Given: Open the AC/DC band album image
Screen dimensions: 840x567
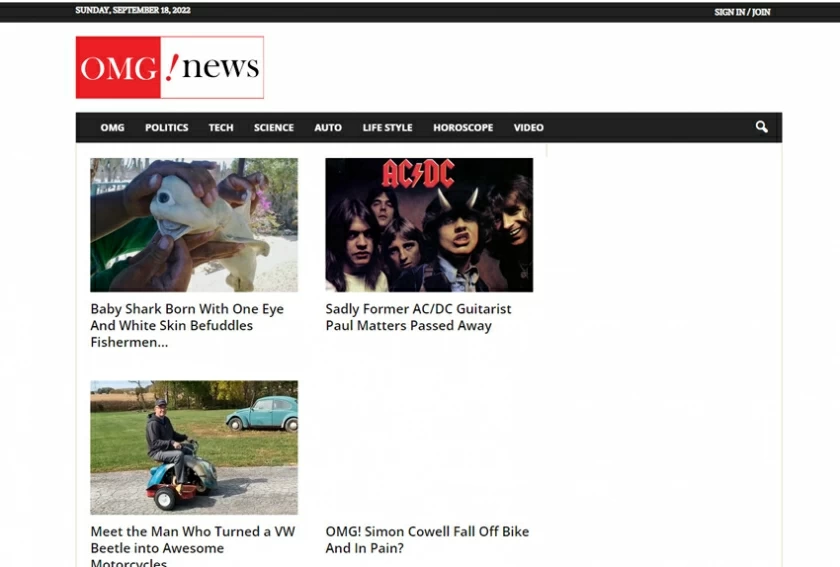Looking at the screenshot, I should [429, 225].
